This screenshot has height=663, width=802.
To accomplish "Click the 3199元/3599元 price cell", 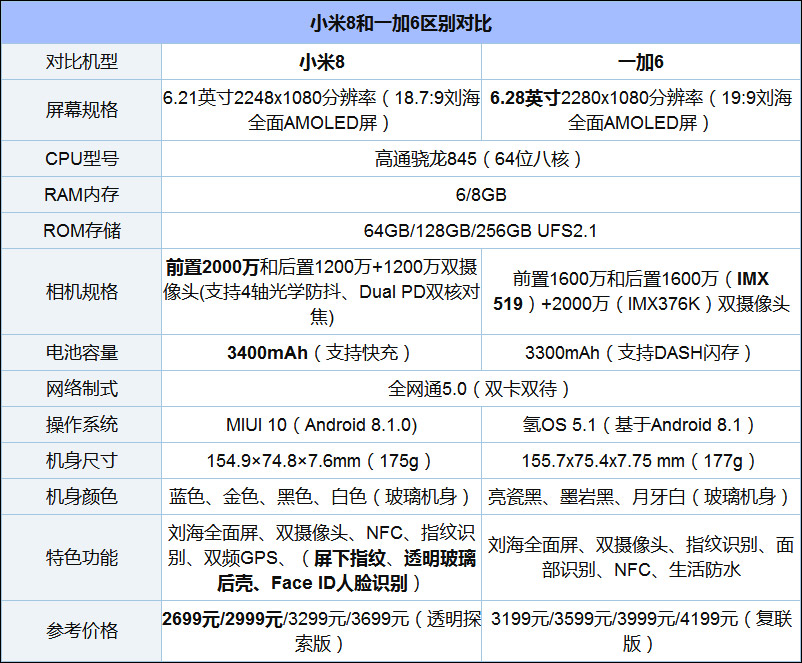I will tap(641, 631).
